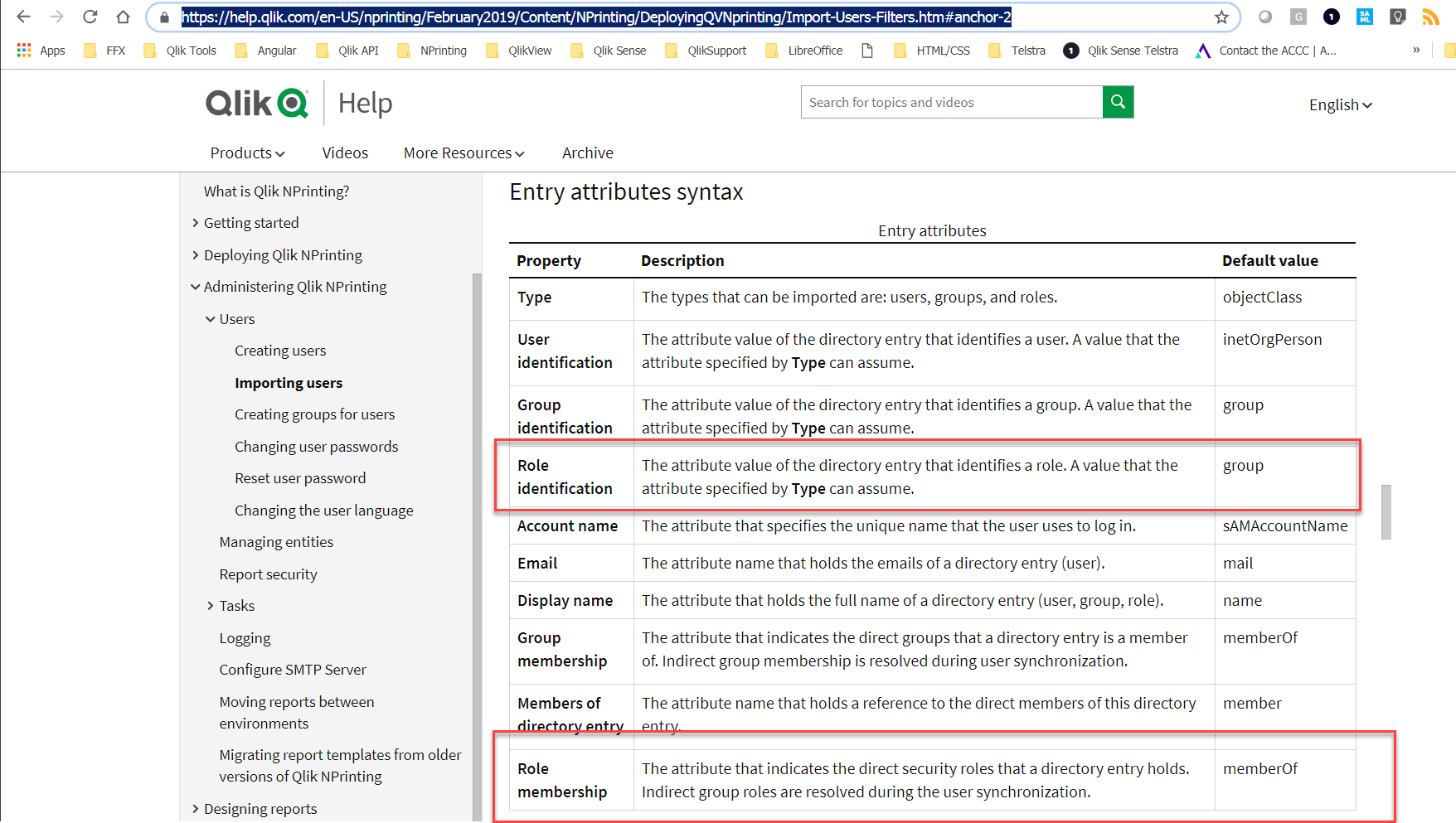The height and width of the screenshot is (823, 1456).
Task: Open the English language dropdown
Action: (1338, 104)
